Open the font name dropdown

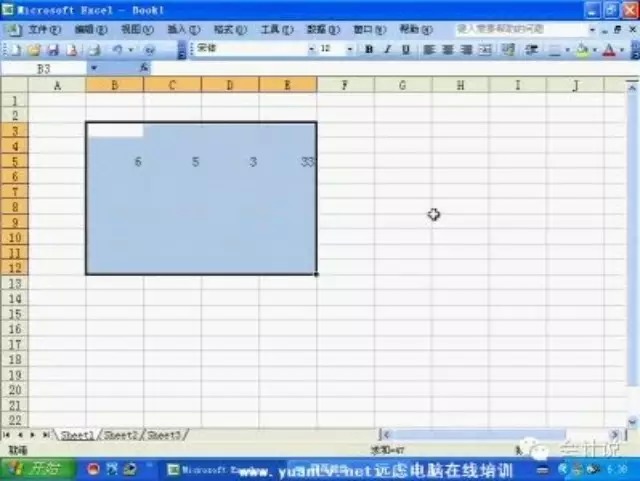tap(312, 49)
